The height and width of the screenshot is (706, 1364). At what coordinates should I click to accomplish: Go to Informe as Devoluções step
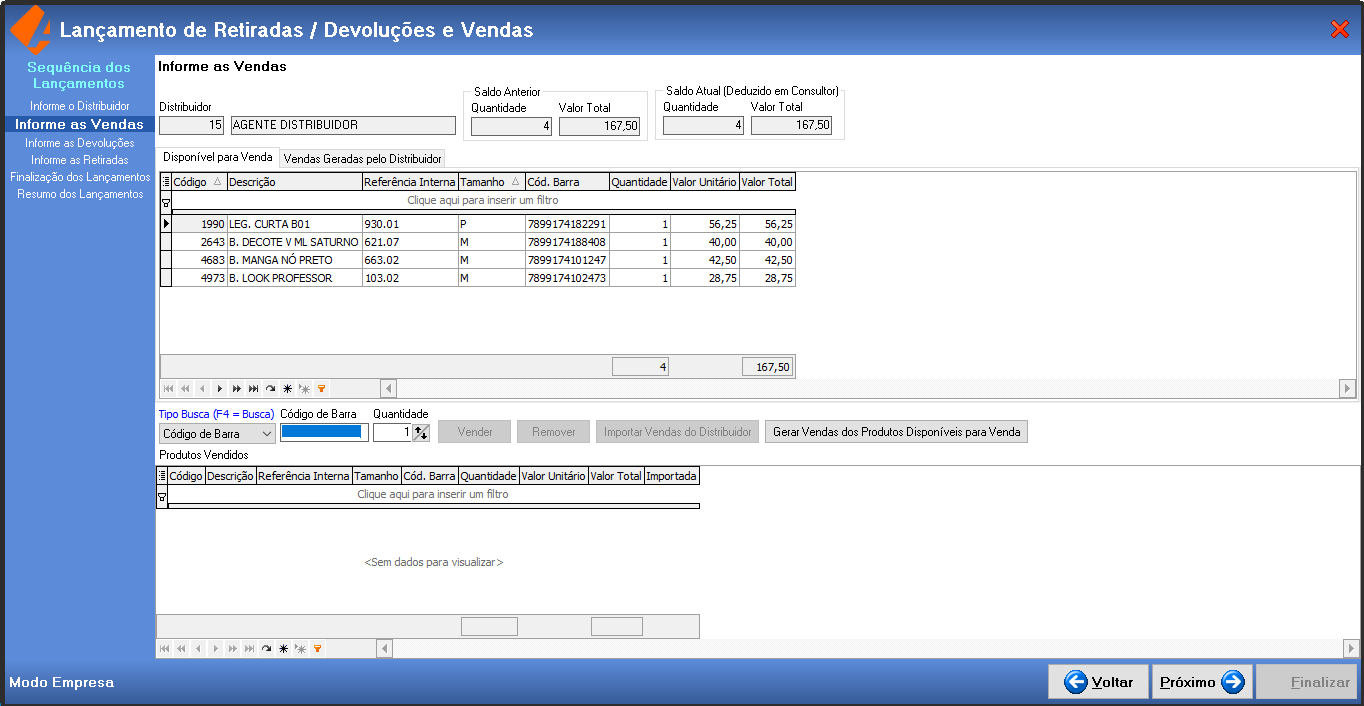[x=80, y=143]
